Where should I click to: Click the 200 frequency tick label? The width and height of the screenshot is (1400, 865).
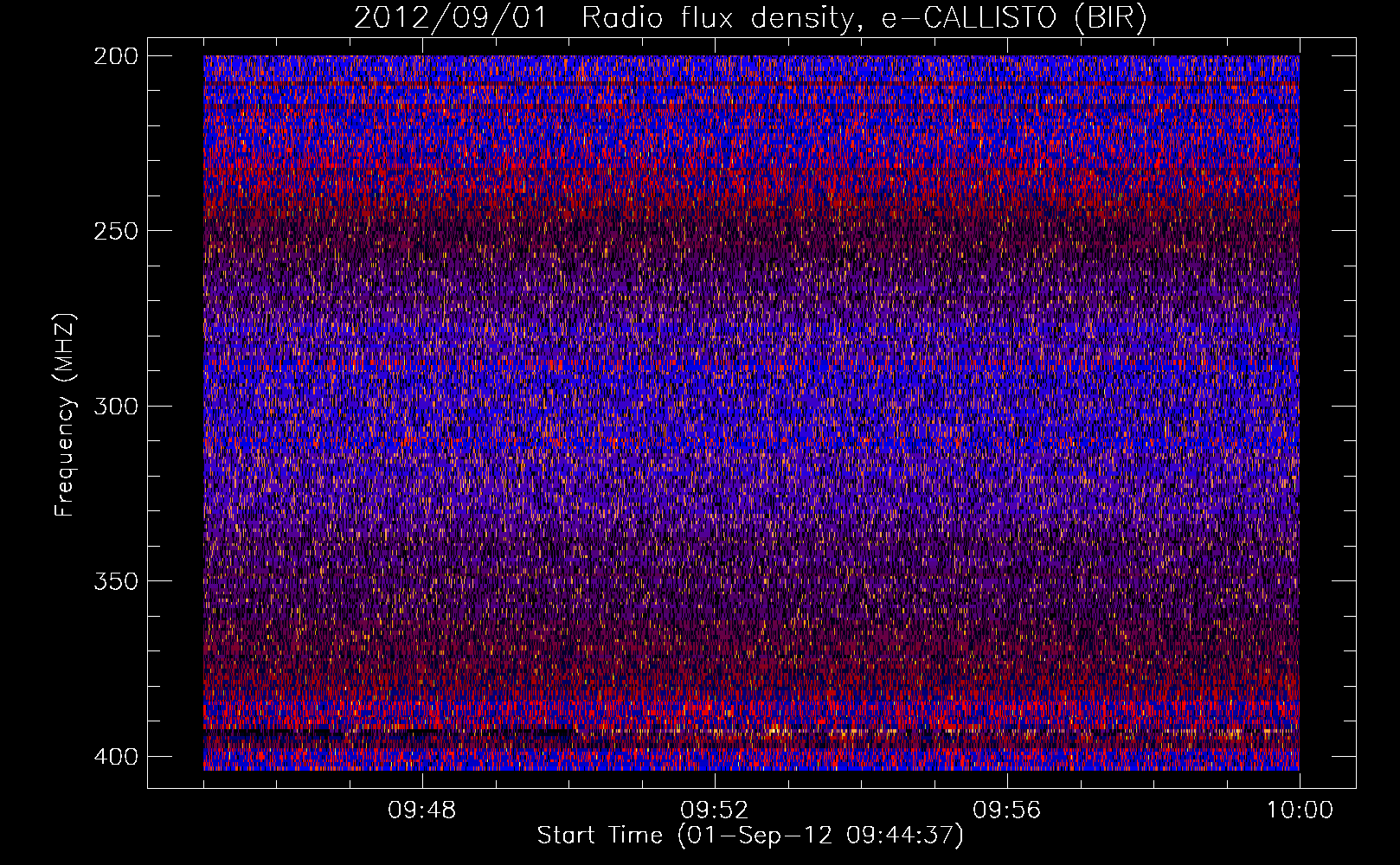[115, 56]
